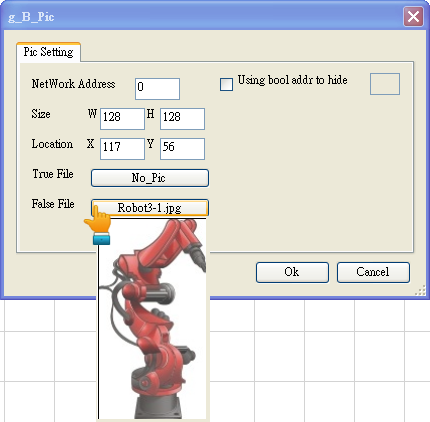Image resolution: width=430 pixels, height=422 pixels.
Task: Open True File picker labeled No_Pic
Action: tap(150, 178)
